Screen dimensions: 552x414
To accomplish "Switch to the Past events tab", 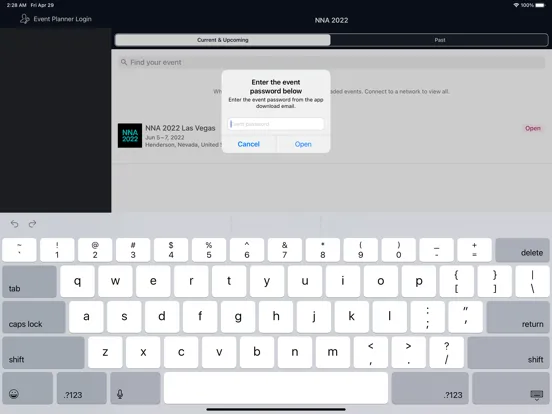I will point(439,40).
